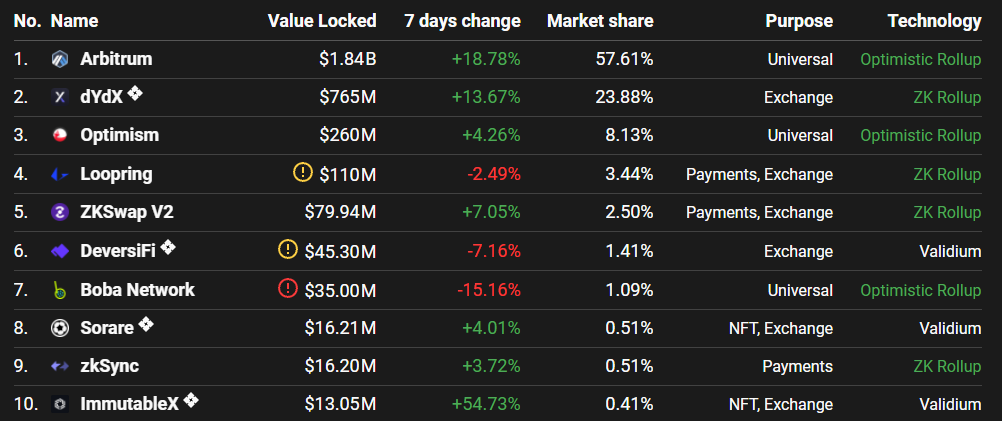Image resolution: width=1002 pixels, height=421 pixels.
Task: Select the DeversiFi project name
Action: 118,251
